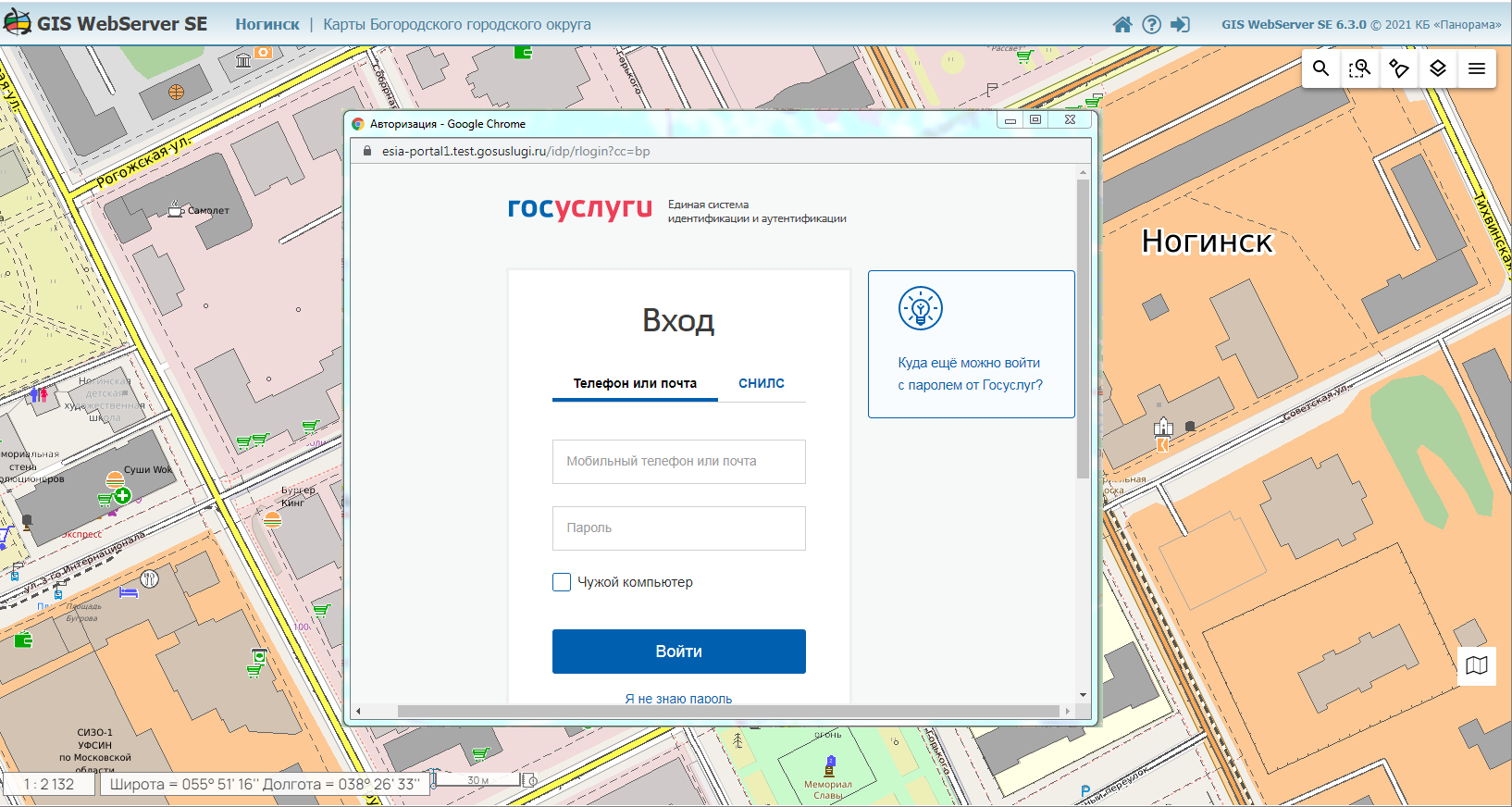The image size is (1512, 807).
Task: Switch to the СНИЛС tab
Action: click(x=762, y=383)
